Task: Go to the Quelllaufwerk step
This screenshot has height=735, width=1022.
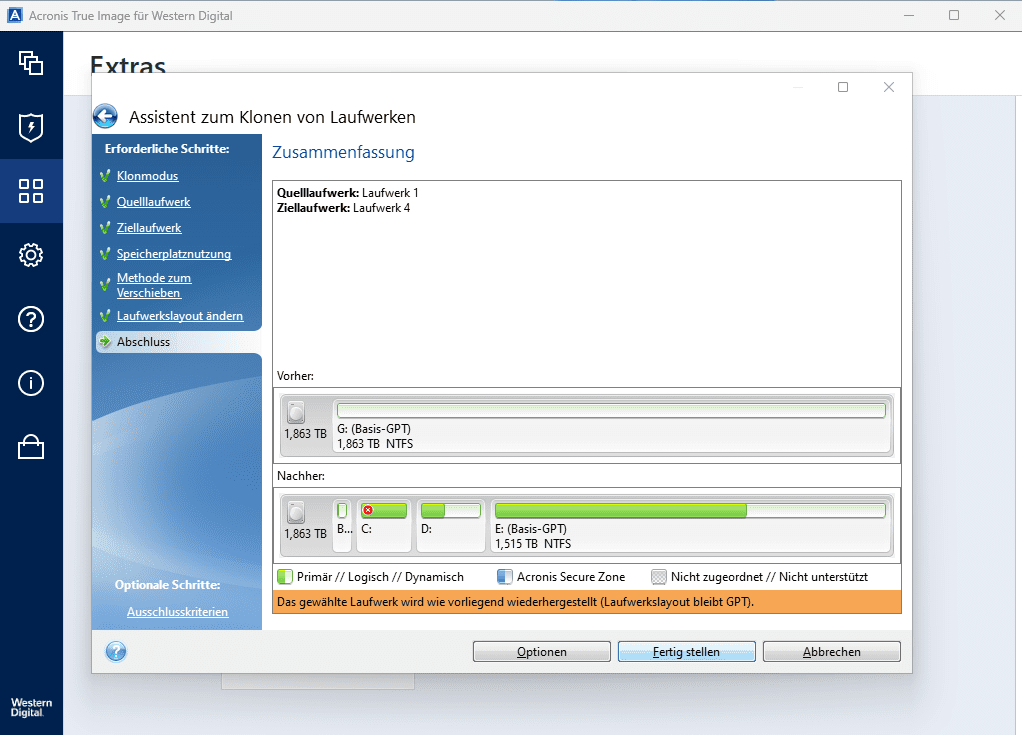Action: pos(153,202)
